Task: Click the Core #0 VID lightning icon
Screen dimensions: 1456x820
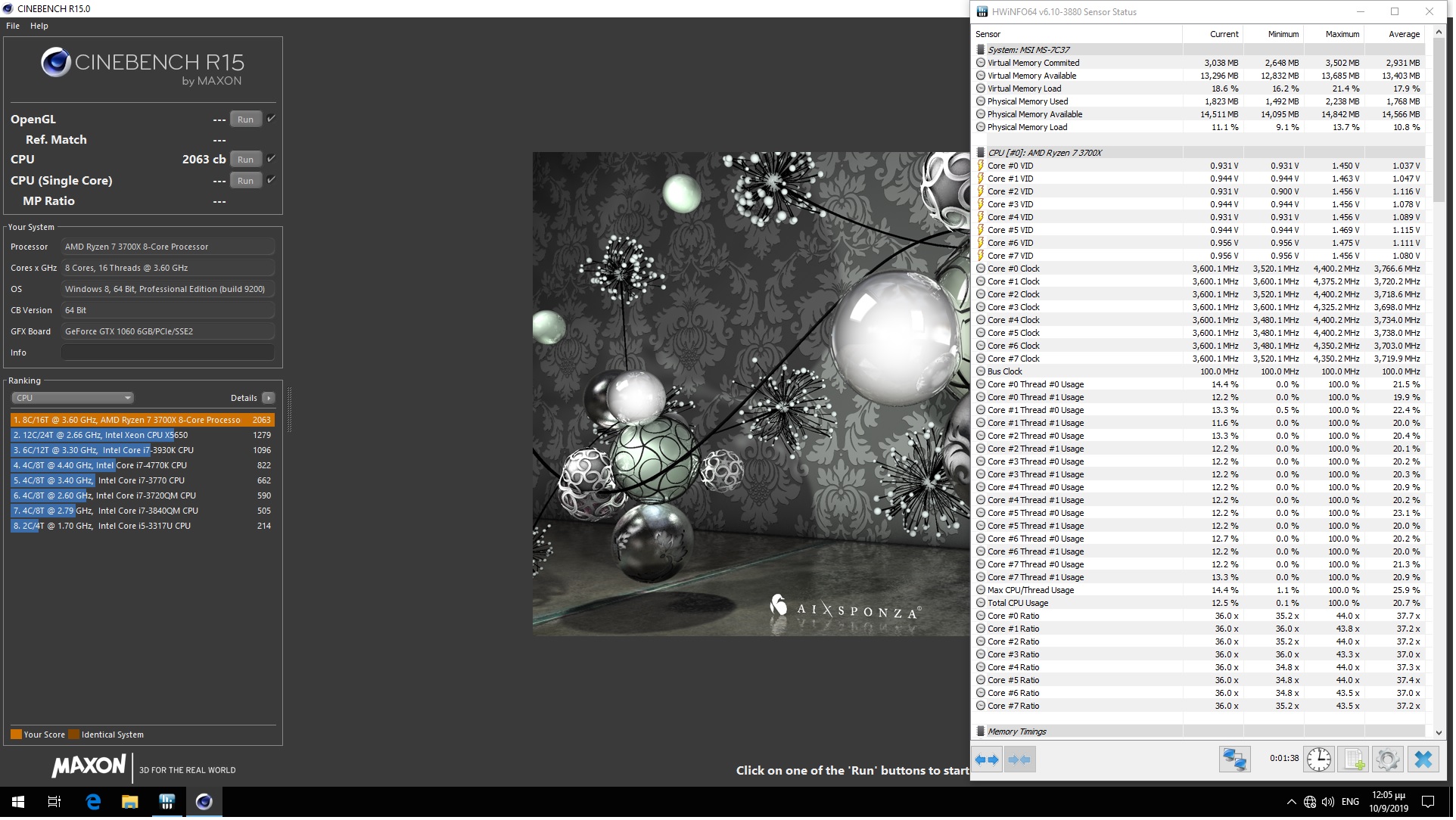Action: (x=982, y=166)
